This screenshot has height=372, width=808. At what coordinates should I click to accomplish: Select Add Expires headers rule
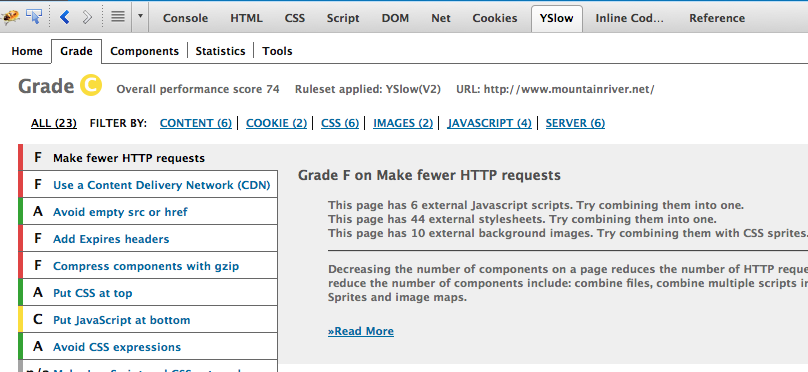149,239
